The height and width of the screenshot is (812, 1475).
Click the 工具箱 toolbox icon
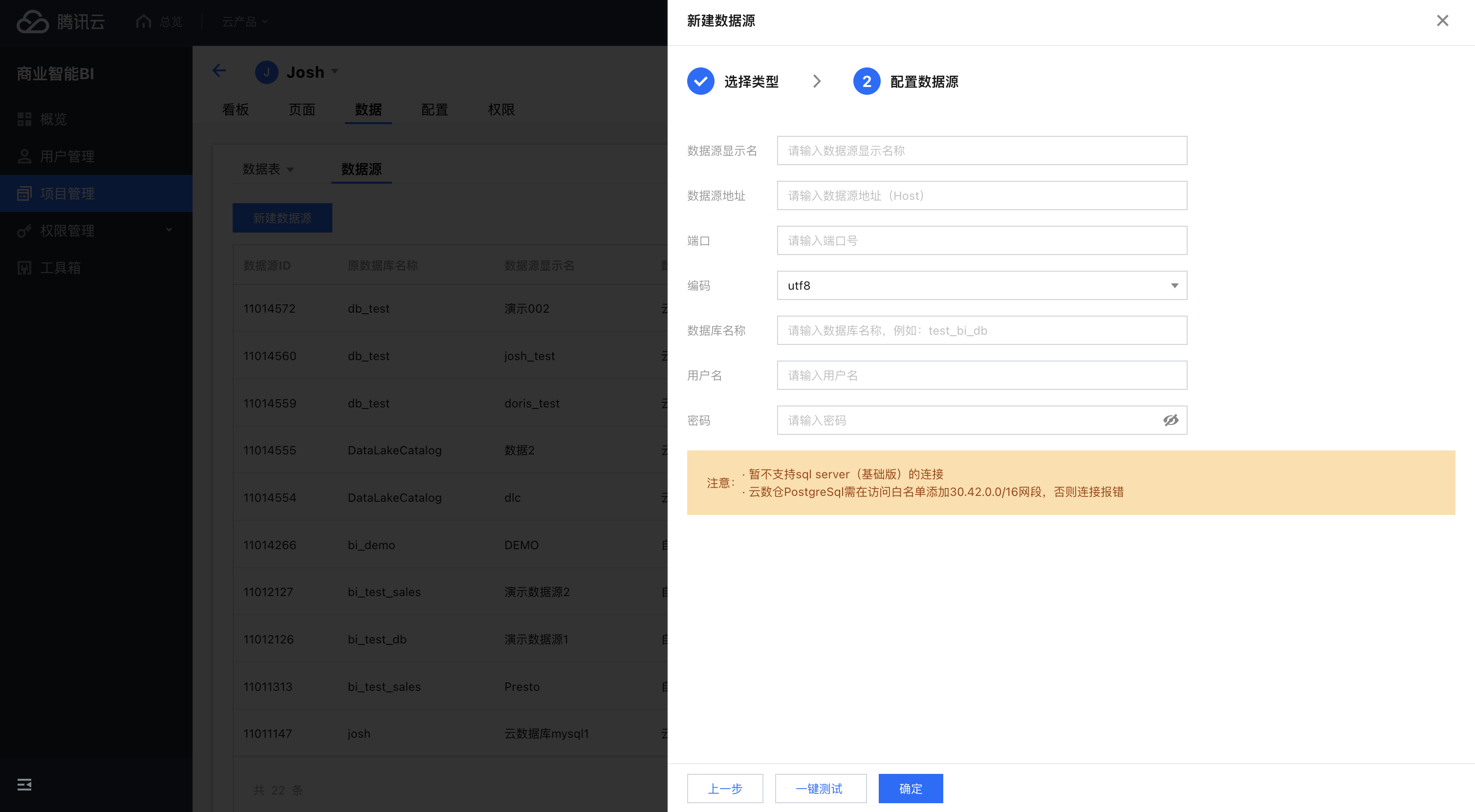(24, 268)
